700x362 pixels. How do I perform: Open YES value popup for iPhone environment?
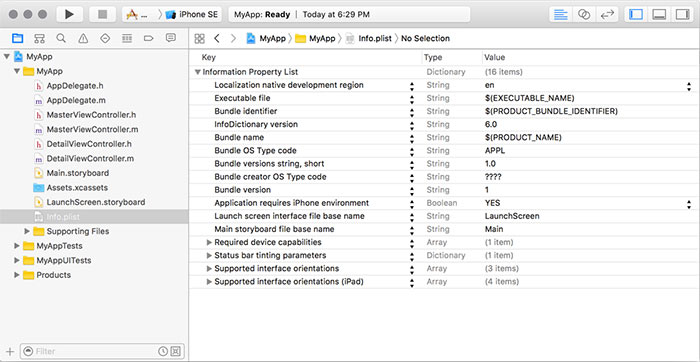[689, 204]
